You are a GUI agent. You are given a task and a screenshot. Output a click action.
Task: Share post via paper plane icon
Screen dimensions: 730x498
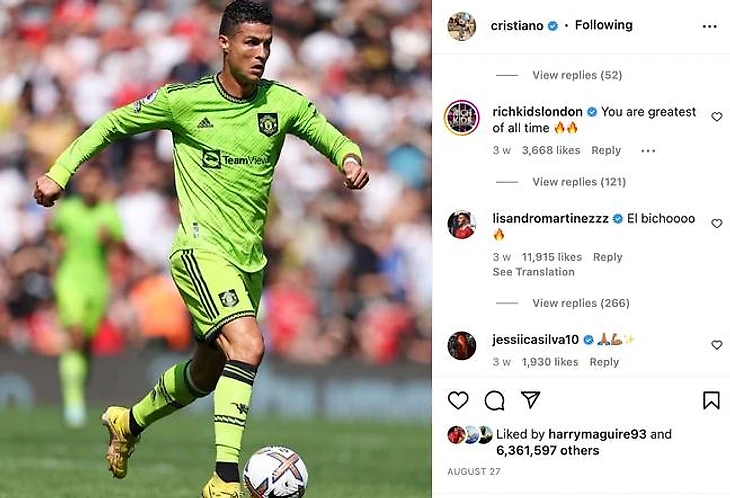tap(530, 399)
